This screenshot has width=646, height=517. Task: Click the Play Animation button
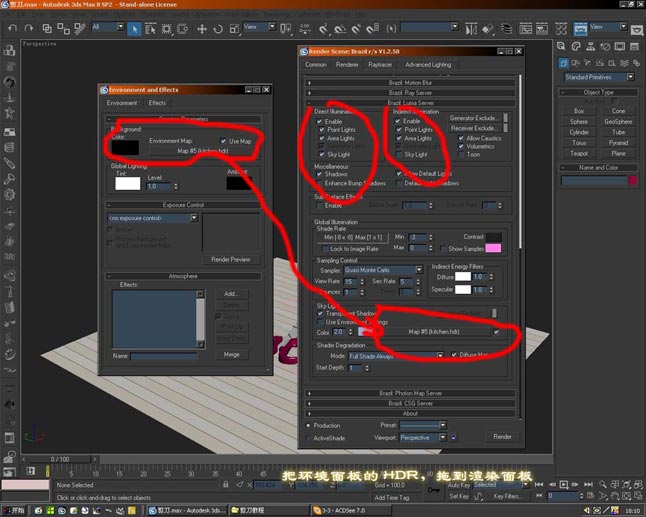pos(564,484)
